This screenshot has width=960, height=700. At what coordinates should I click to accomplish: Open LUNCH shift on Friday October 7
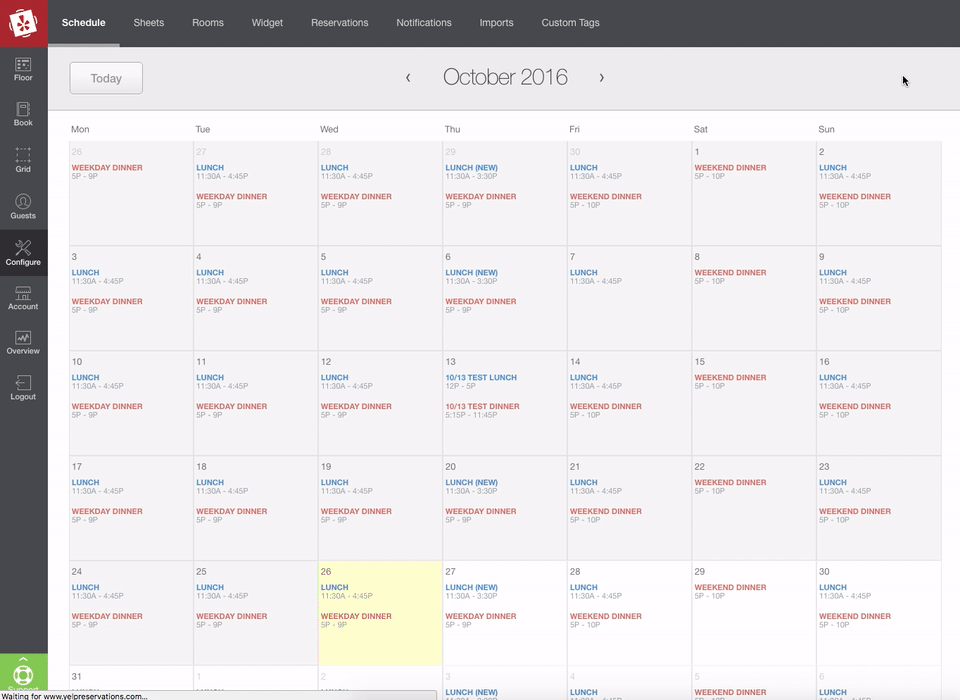pos(583,273)
